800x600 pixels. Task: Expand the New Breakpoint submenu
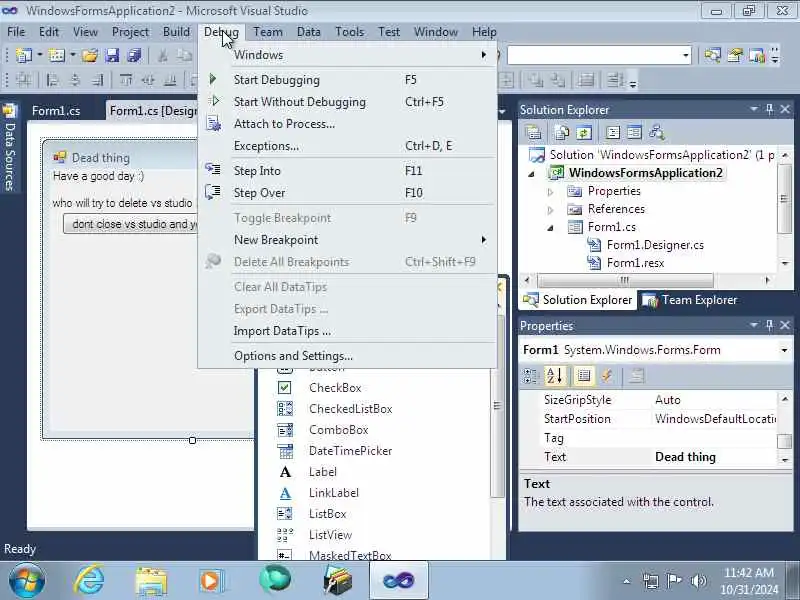coord(347,240)
